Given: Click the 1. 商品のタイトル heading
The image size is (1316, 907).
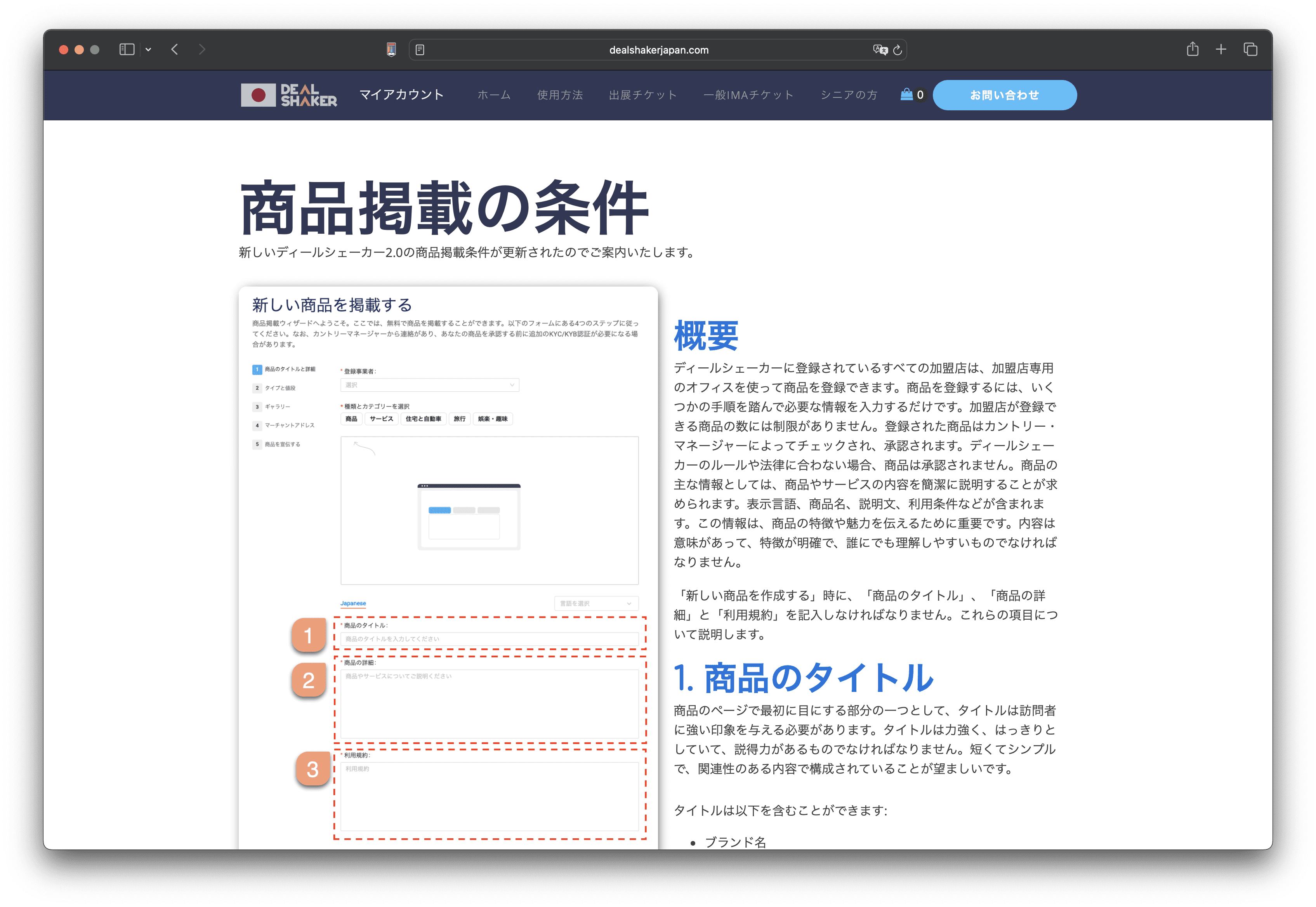Looking at the screenshot, I should (803, 678).
